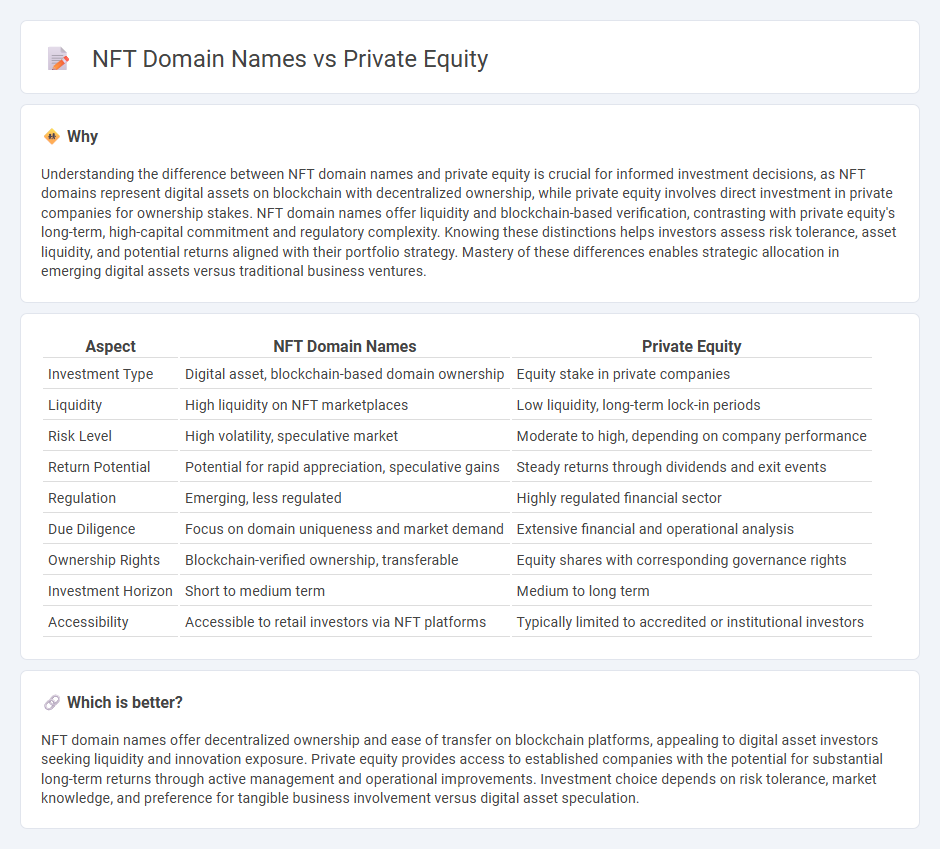This screenshot has height=849, width=940.
Task: Click cell High liquidity on NFT marketplaces
Action: 345,405
